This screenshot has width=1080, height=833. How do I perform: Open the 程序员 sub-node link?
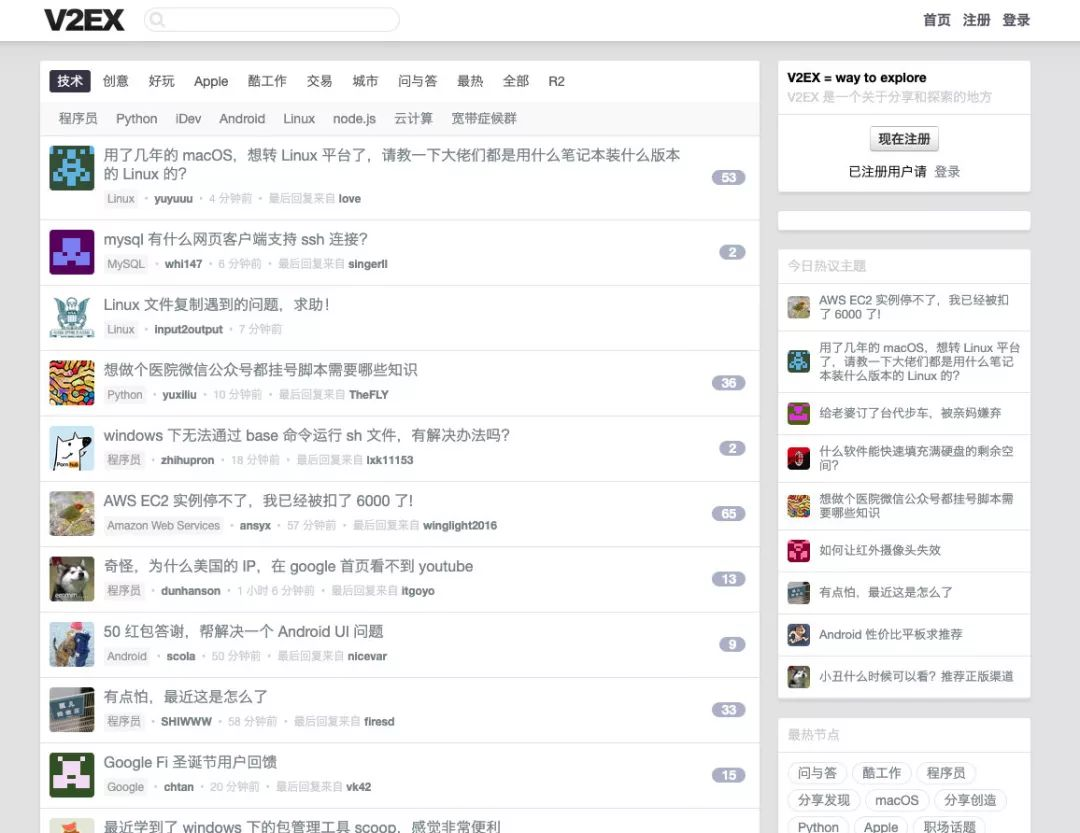pos(78,119)
